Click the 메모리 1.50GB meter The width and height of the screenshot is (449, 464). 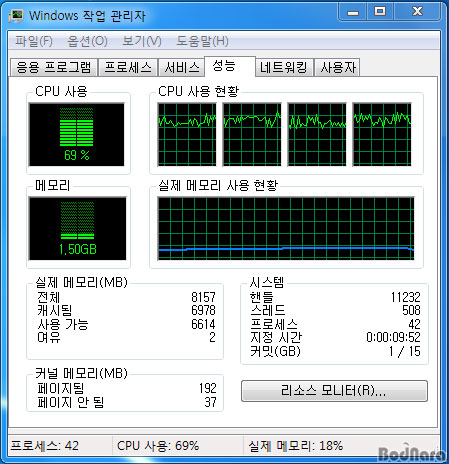[78, 229]
